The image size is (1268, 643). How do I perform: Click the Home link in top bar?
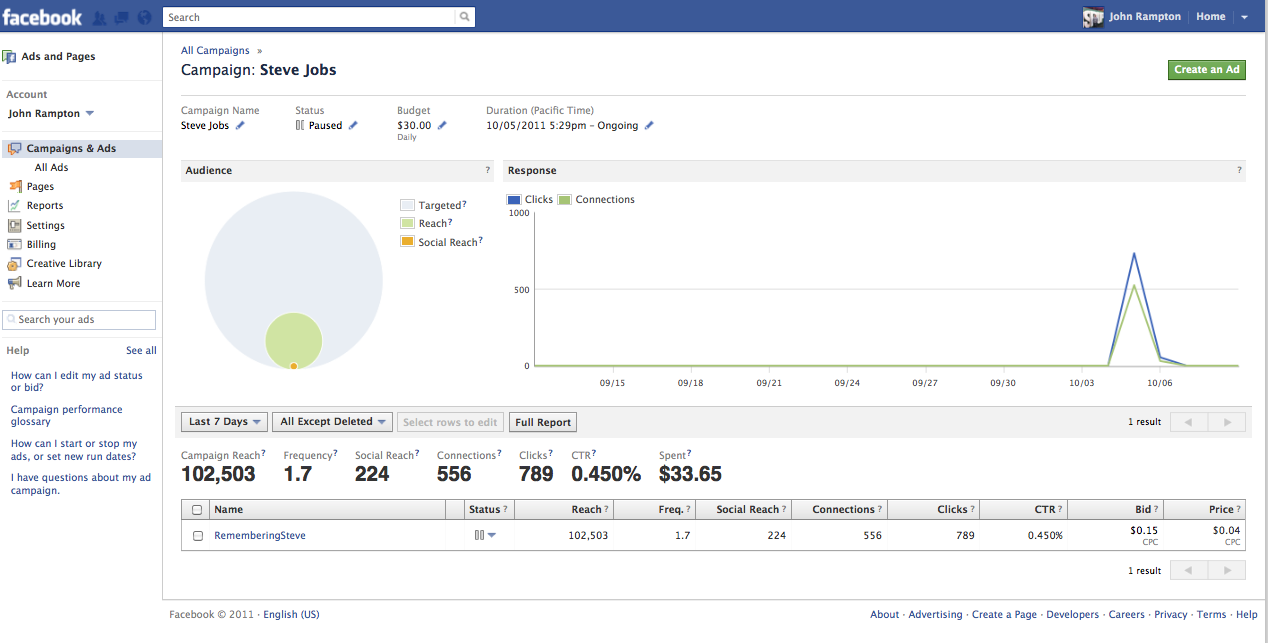tap(1211, 17)
